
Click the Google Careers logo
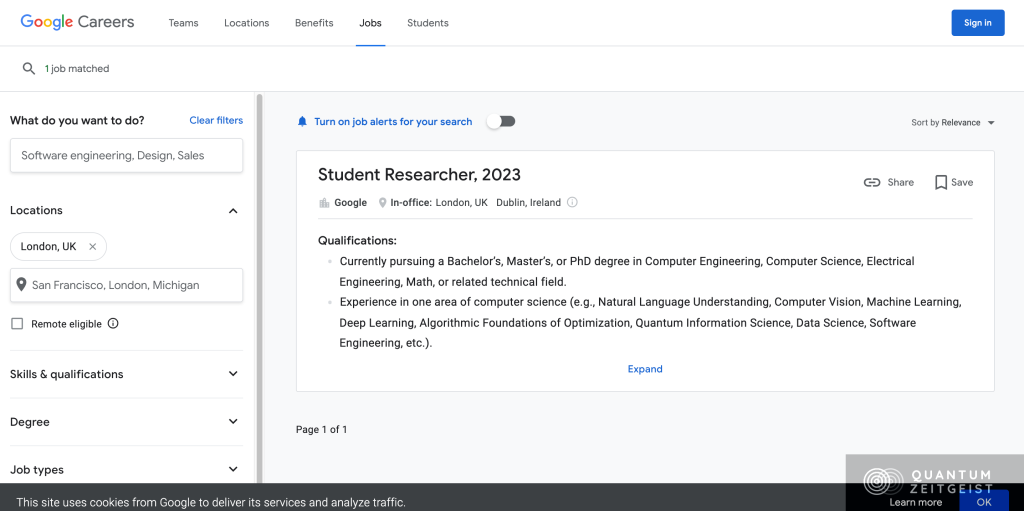77,22
